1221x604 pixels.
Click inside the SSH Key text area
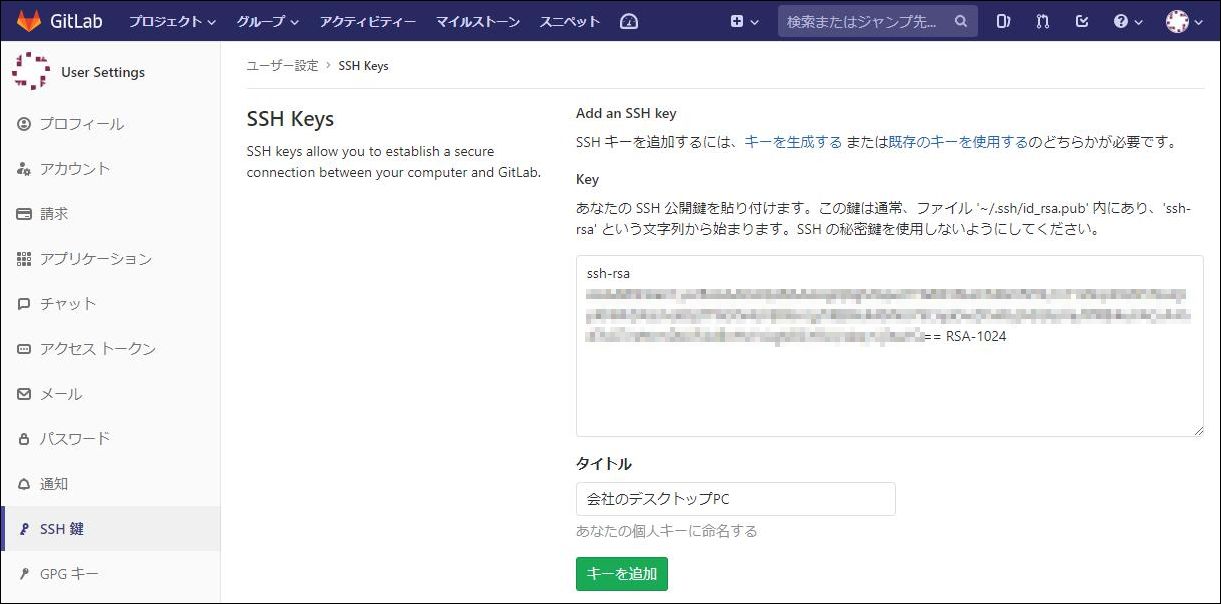[x=889, y=390]
